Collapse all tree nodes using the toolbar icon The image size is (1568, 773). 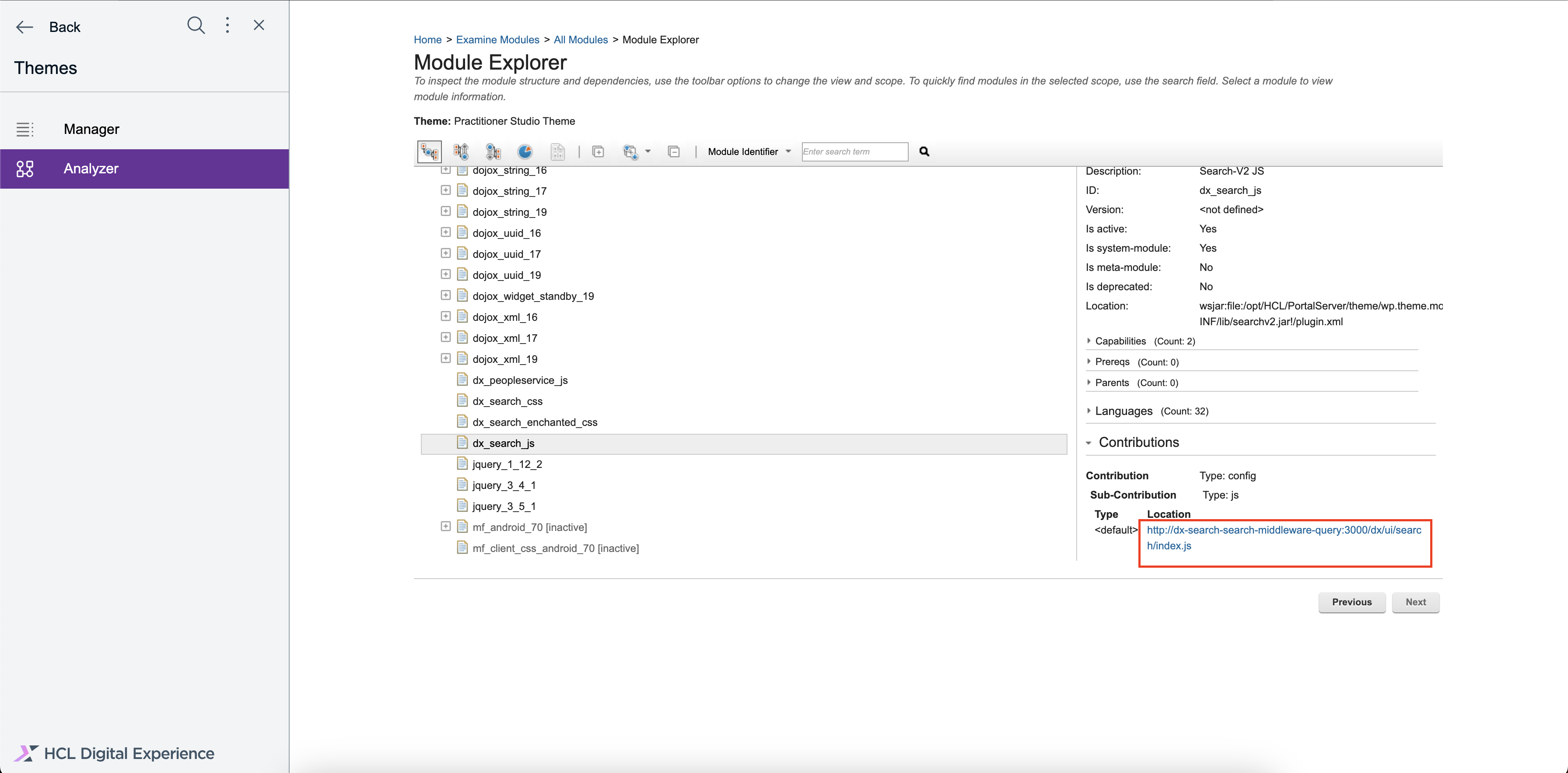tap(674, 151)
